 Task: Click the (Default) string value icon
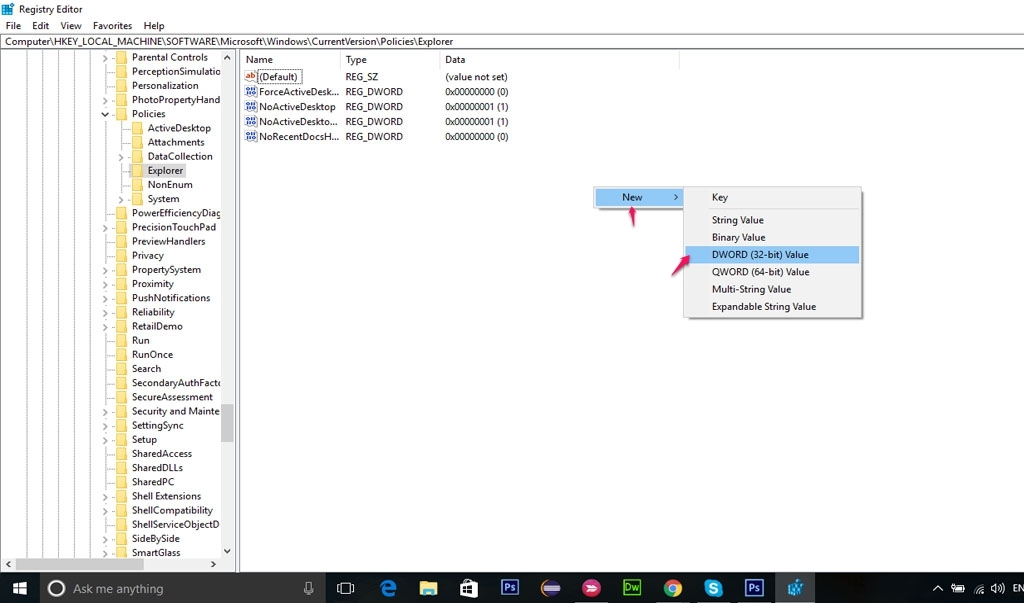pos(251,77)
